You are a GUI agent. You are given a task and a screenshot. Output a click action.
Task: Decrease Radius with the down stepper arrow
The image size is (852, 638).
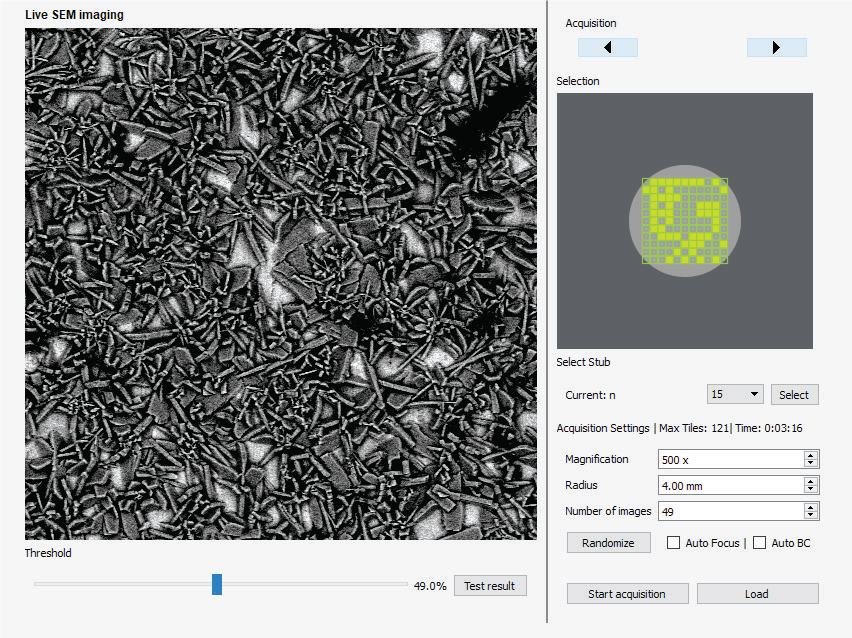pyautogui.click(x=810, y=489)
